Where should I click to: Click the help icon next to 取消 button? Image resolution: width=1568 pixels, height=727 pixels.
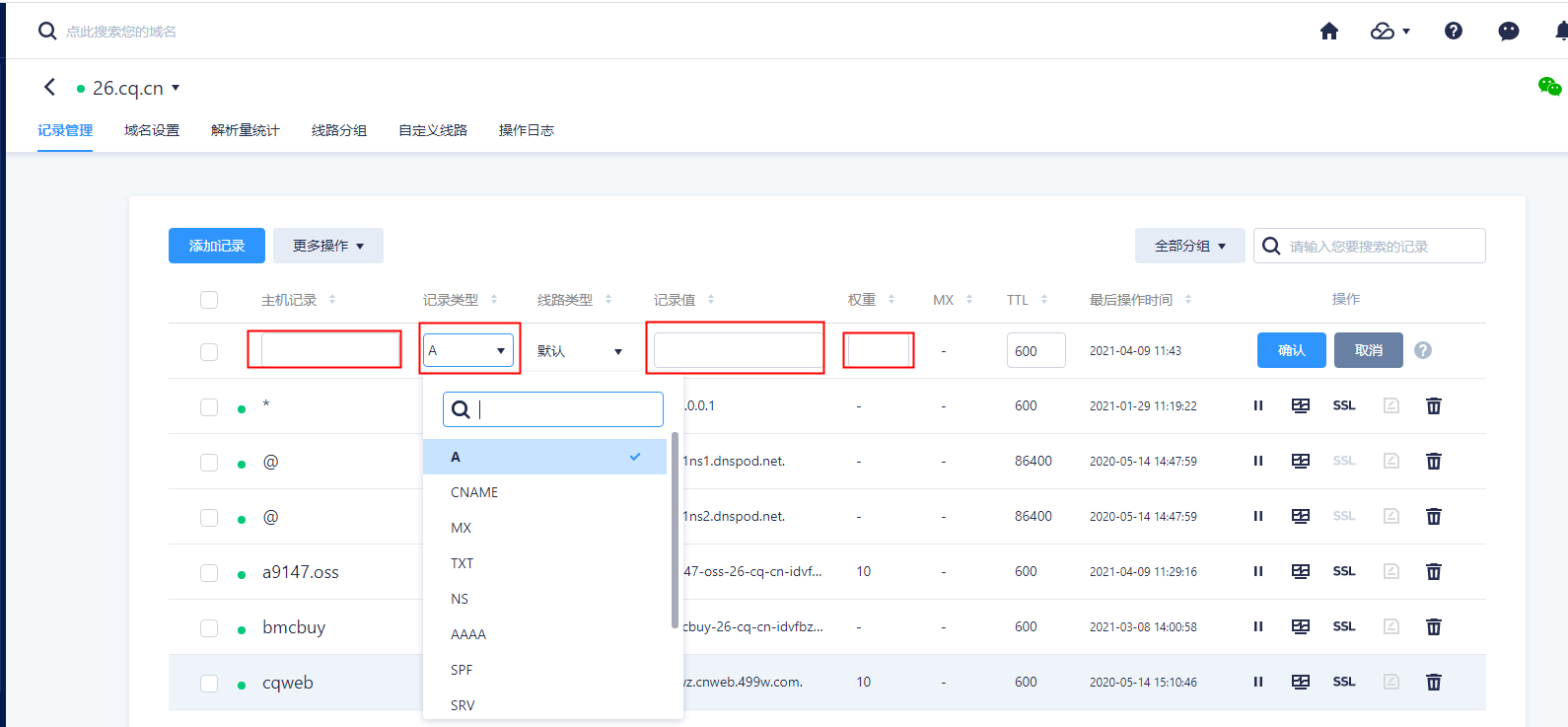pos(1422,350)
